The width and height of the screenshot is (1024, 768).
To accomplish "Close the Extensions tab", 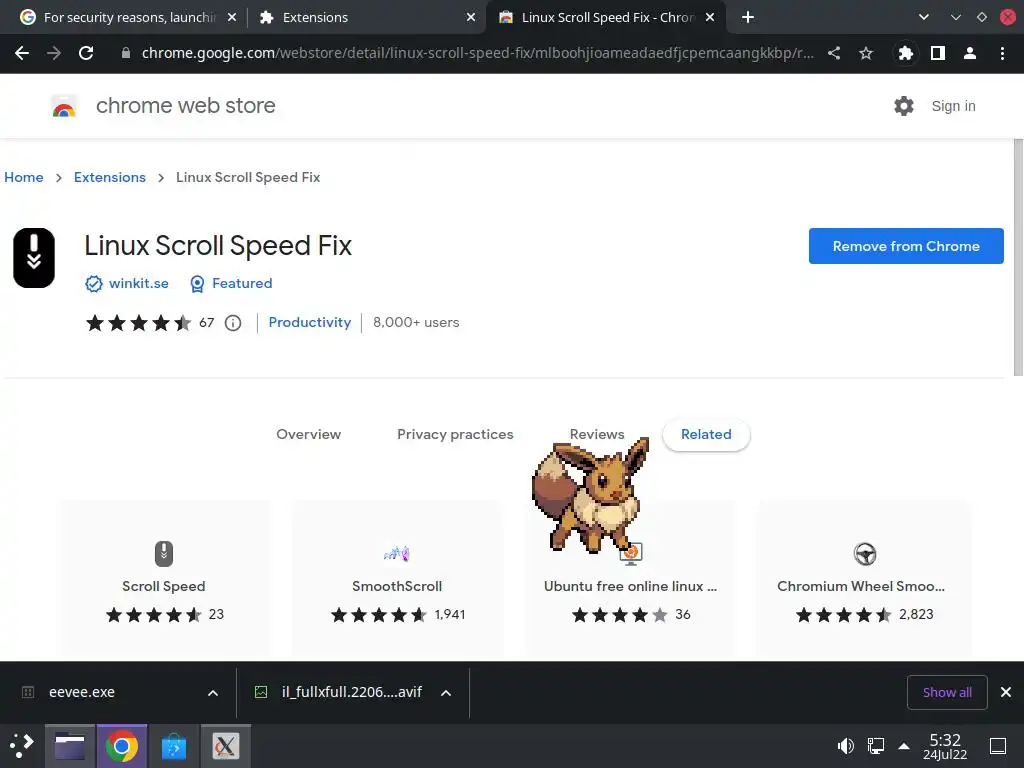I will point(471,18).
